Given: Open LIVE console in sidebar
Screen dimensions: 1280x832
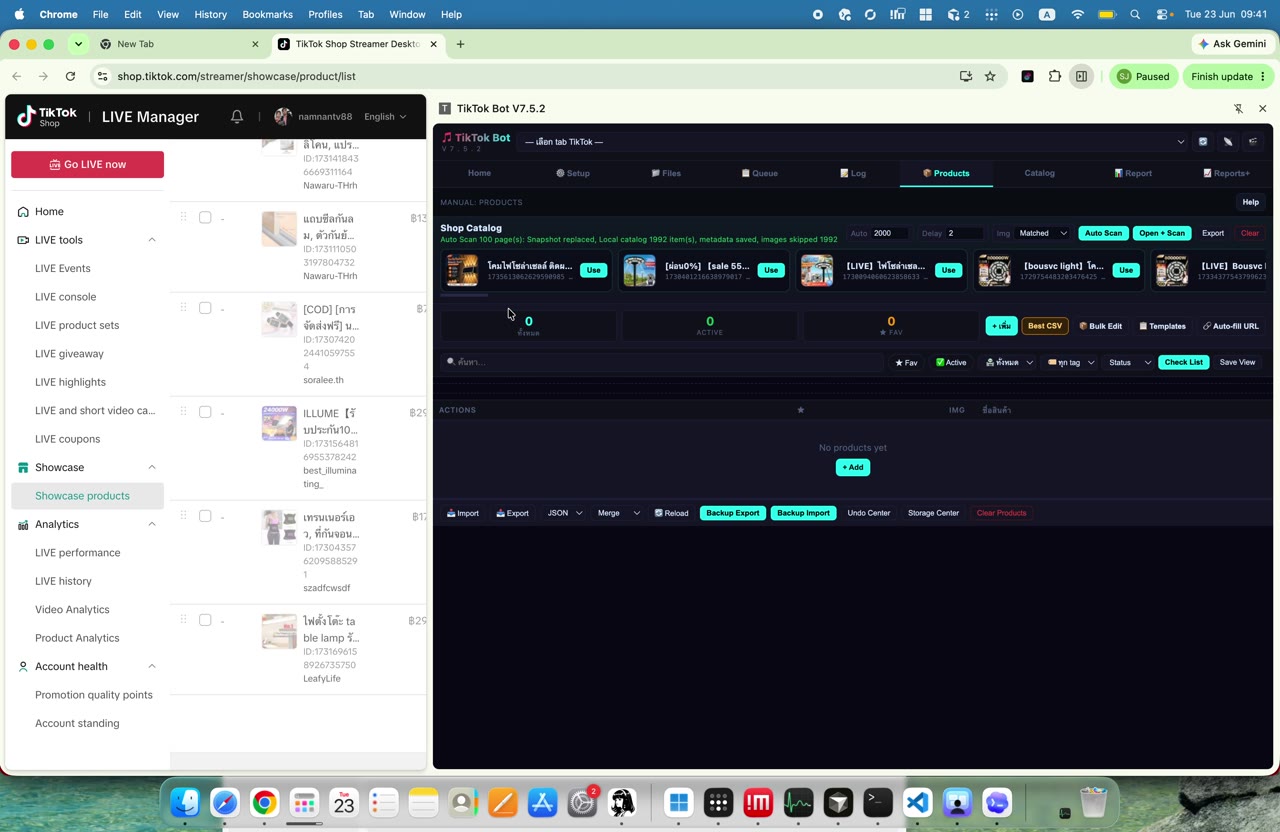Looking at the screenshot, I should pyautogui.click(x=66, y=297).
